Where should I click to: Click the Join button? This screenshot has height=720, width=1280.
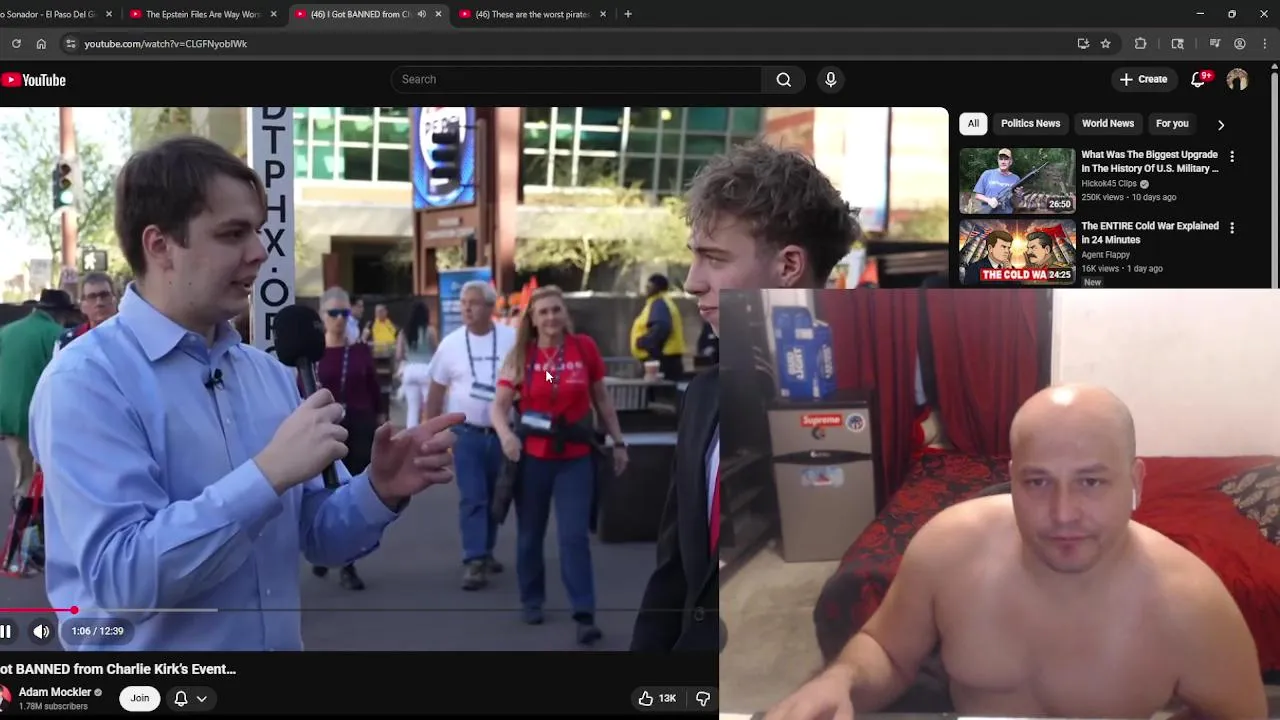click(x=140, y=698)
